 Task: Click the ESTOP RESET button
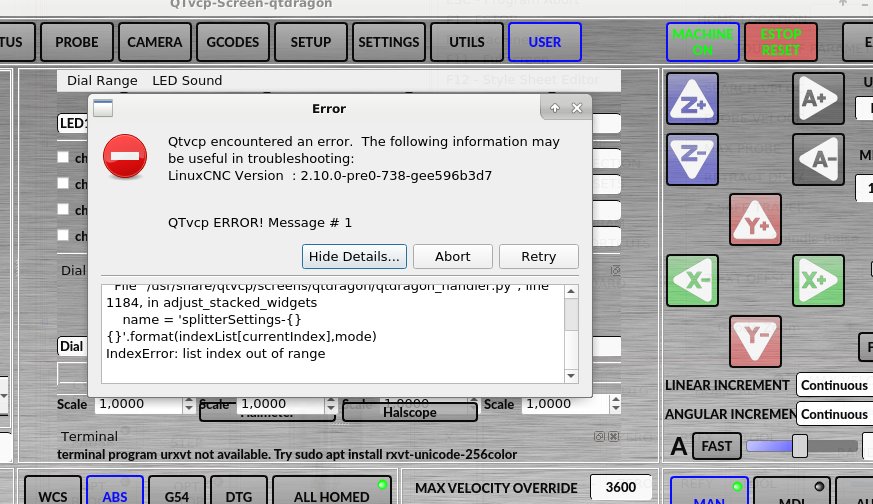pyautogui.click(x=781, y=42)
